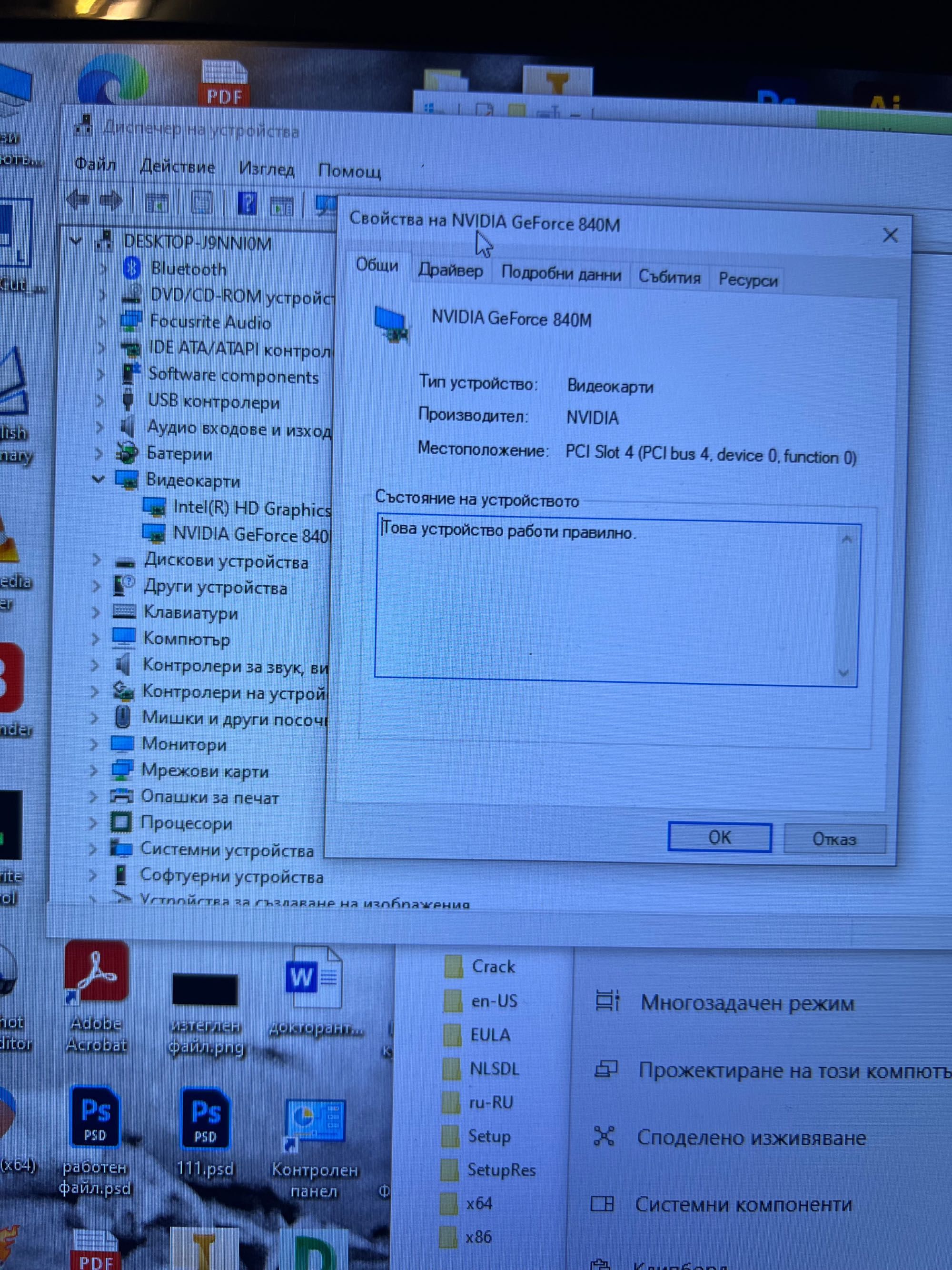Select the Компютър tree row
952x1270 pixels.
[x=171, y=639]
